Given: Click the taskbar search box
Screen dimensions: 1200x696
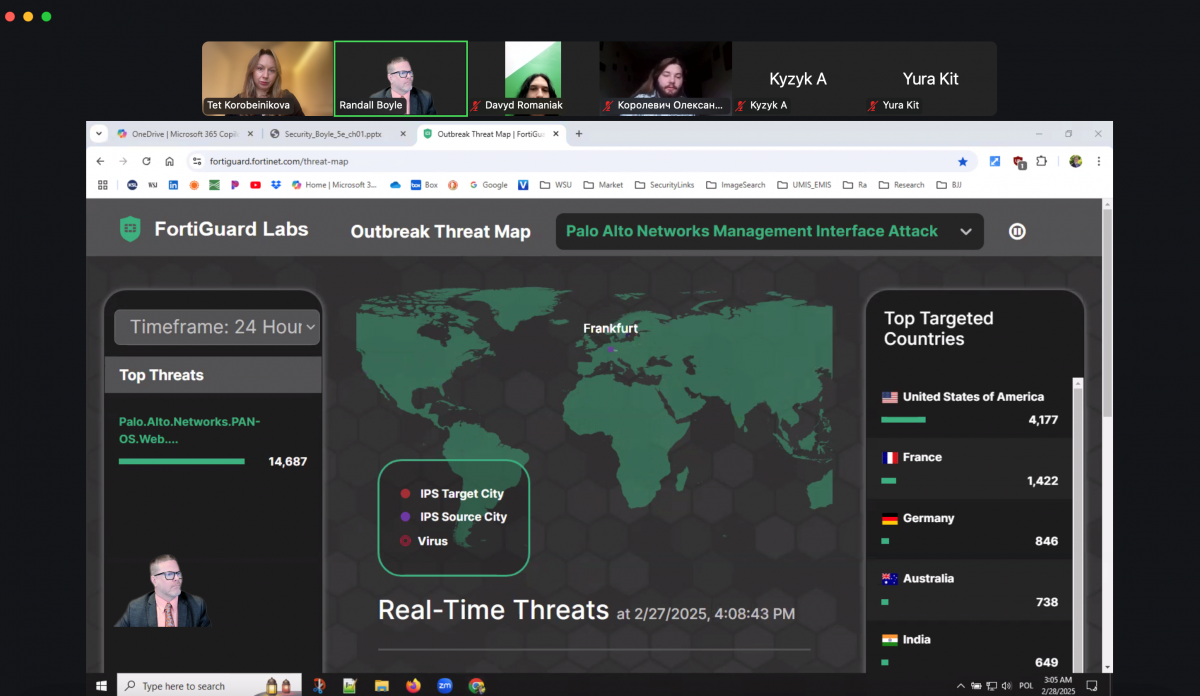Looking at the screenshot, I should click(207, 686).
